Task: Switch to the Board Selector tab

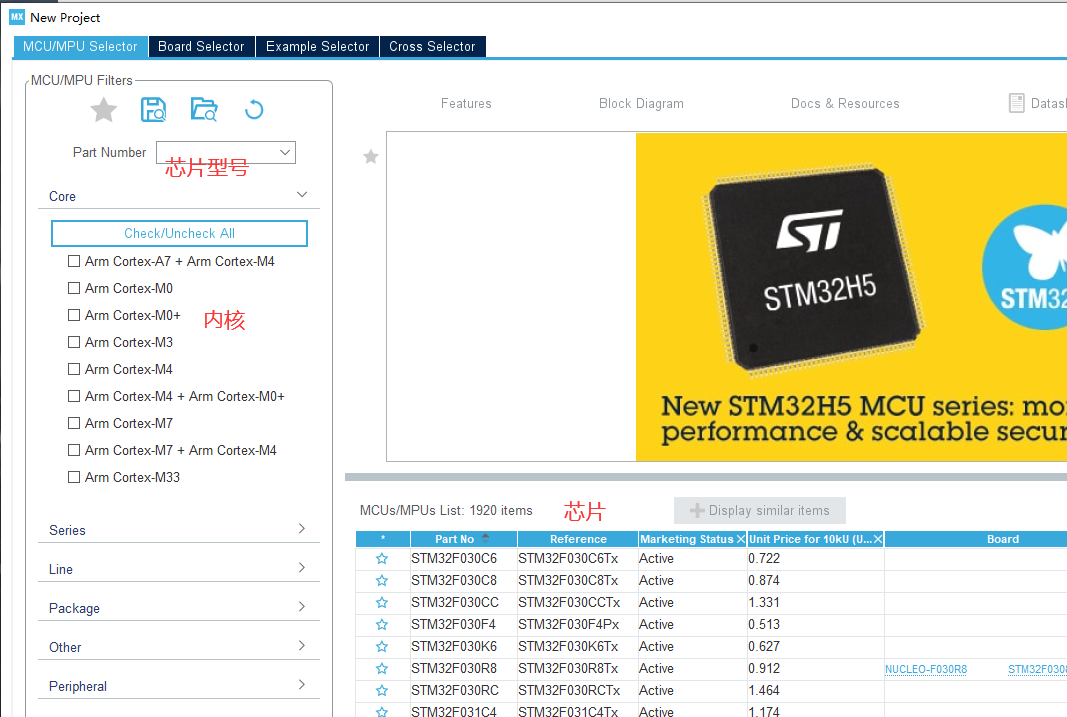Action: [x=201, y=46]
